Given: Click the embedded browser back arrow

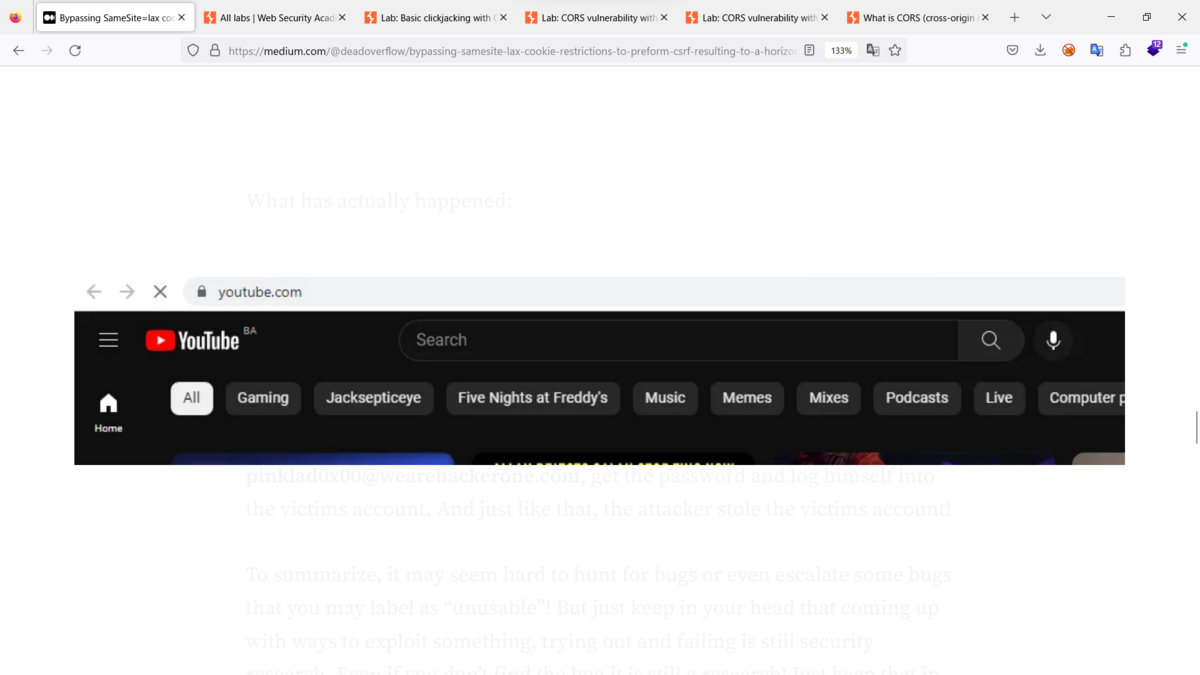Looking at the screenshot, I should coord(94,292).
